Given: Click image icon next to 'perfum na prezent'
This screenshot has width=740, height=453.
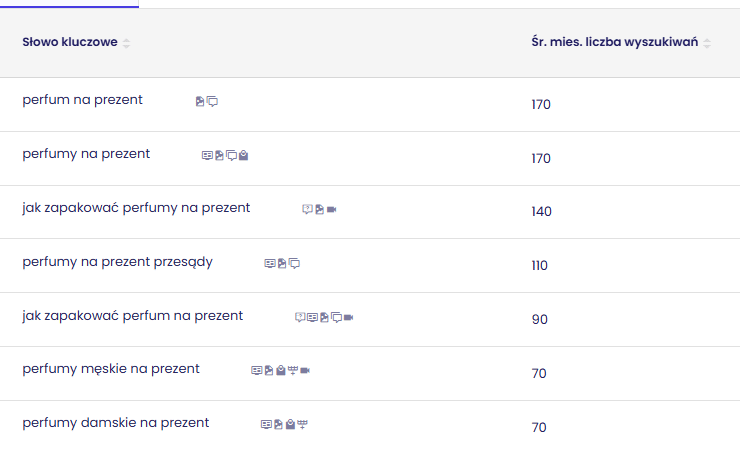Looking at the screenshot, I should [x=200, y=101].
